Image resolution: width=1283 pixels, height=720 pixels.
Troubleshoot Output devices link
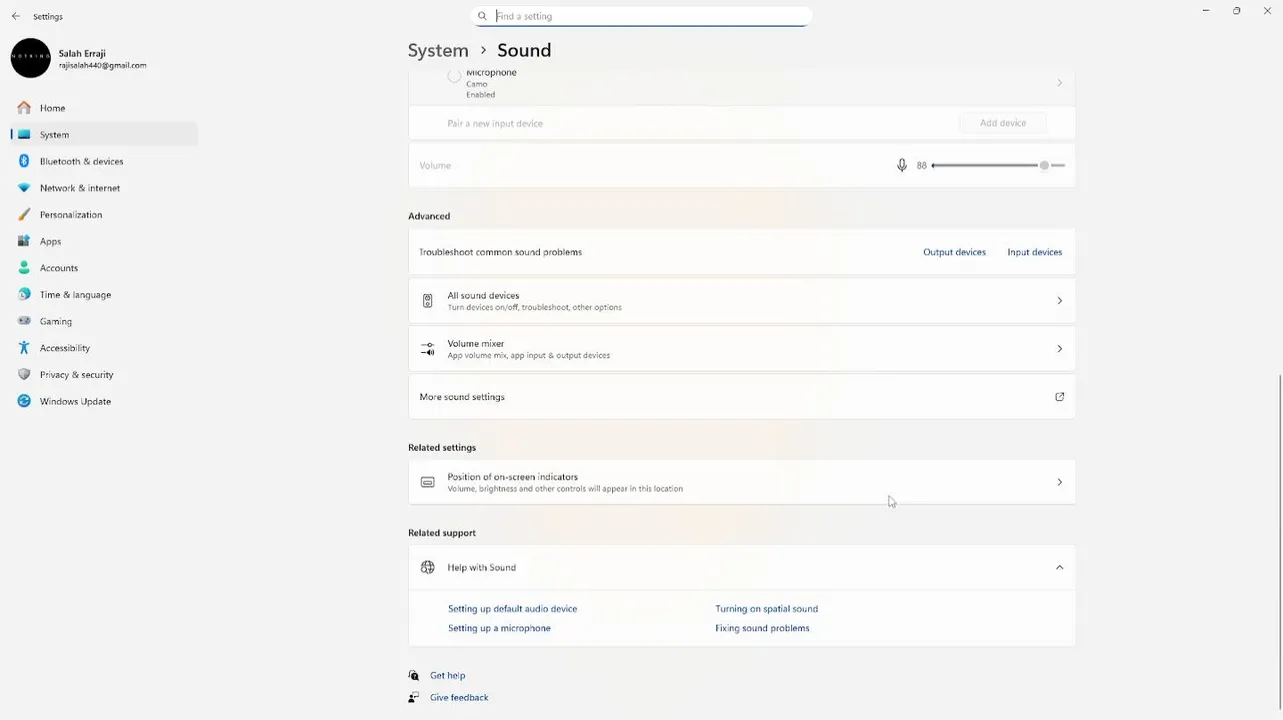tap(954, 252)
